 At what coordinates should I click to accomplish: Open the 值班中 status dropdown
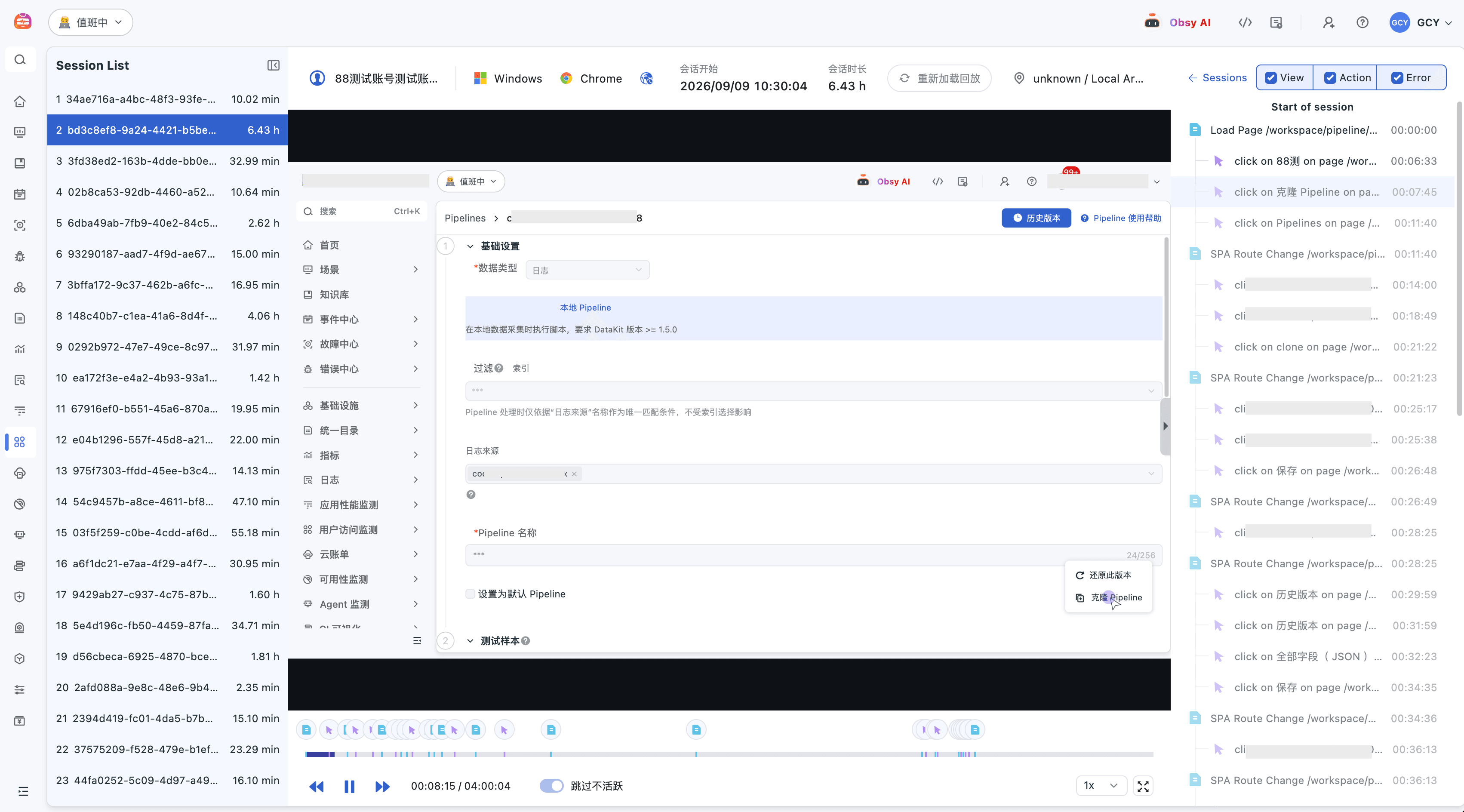(x=90, y=22)
